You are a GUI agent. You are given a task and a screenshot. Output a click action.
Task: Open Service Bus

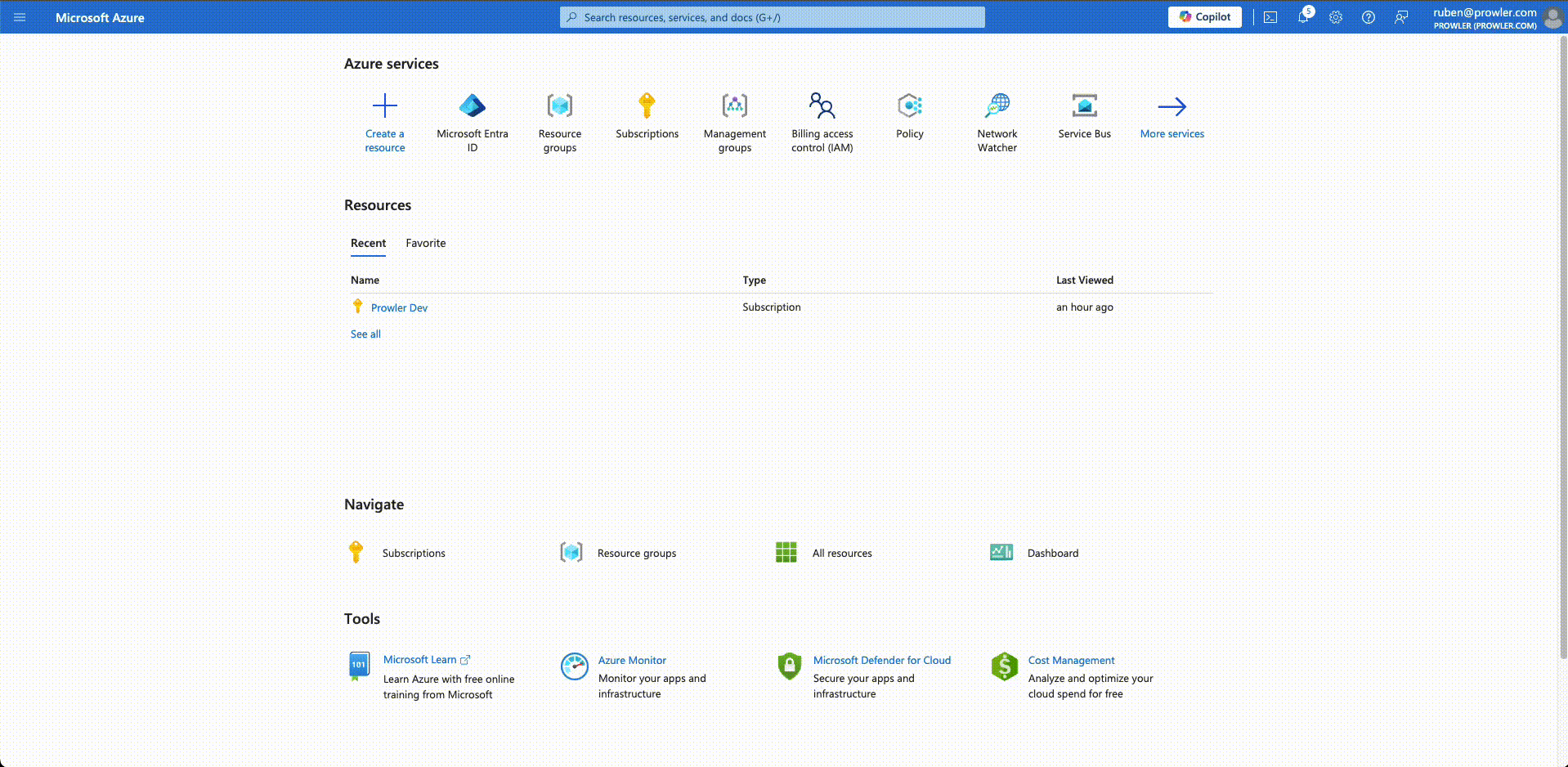(1084, 106)
